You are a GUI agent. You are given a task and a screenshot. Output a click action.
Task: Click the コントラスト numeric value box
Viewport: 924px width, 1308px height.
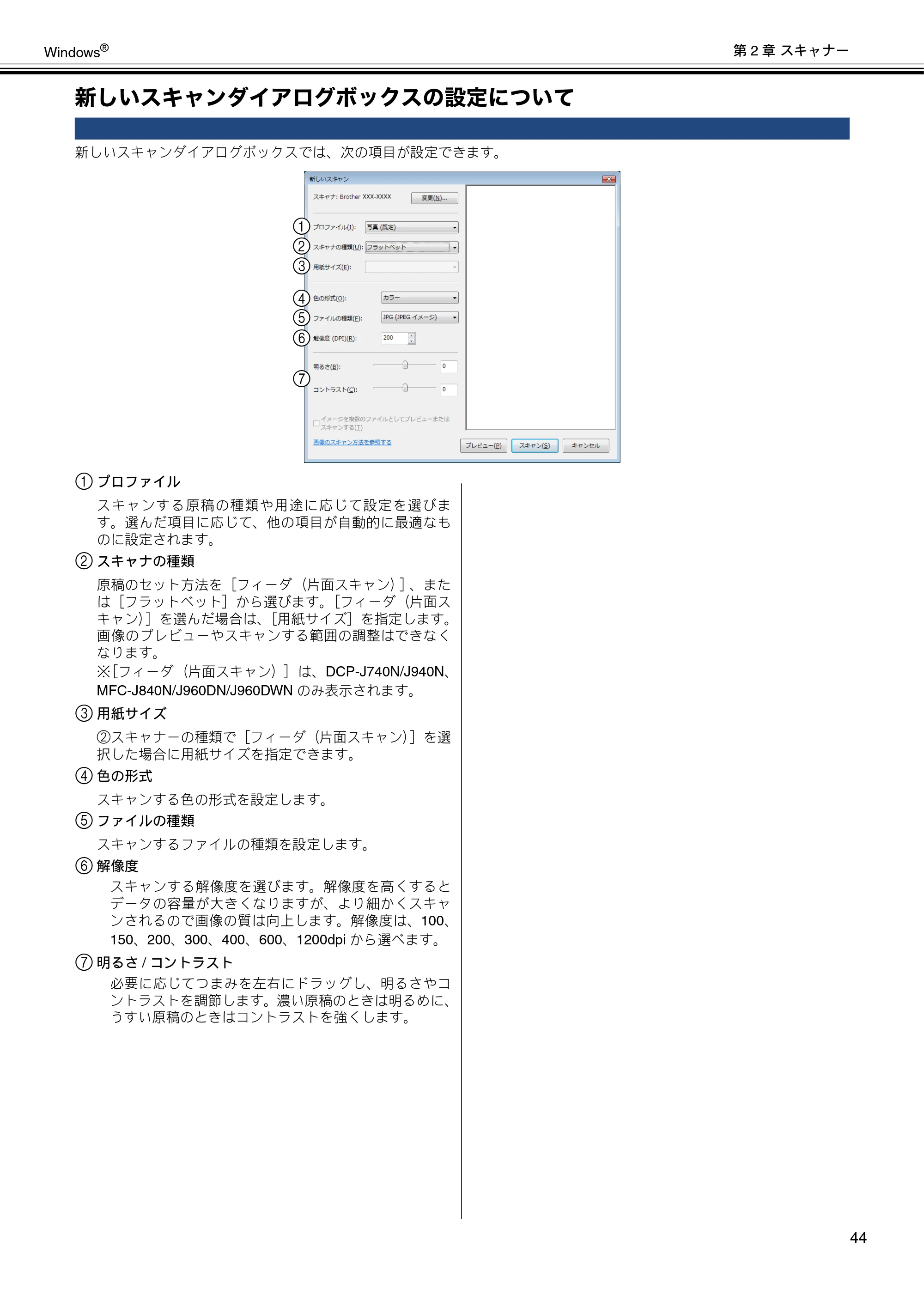coord(449,389)
